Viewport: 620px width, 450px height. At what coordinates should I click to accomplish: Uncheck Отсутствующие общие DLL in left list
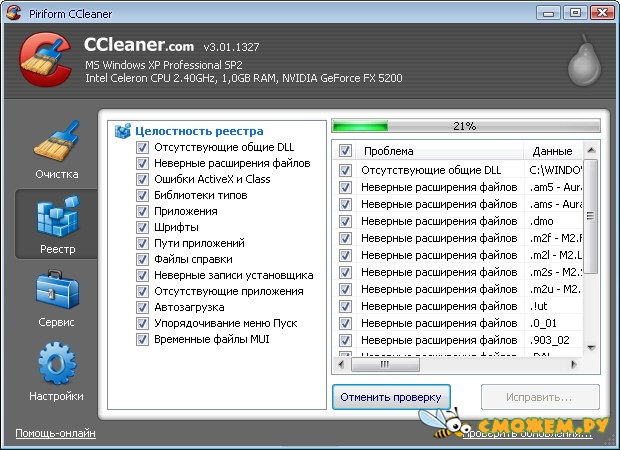click(x=142, y=147)
